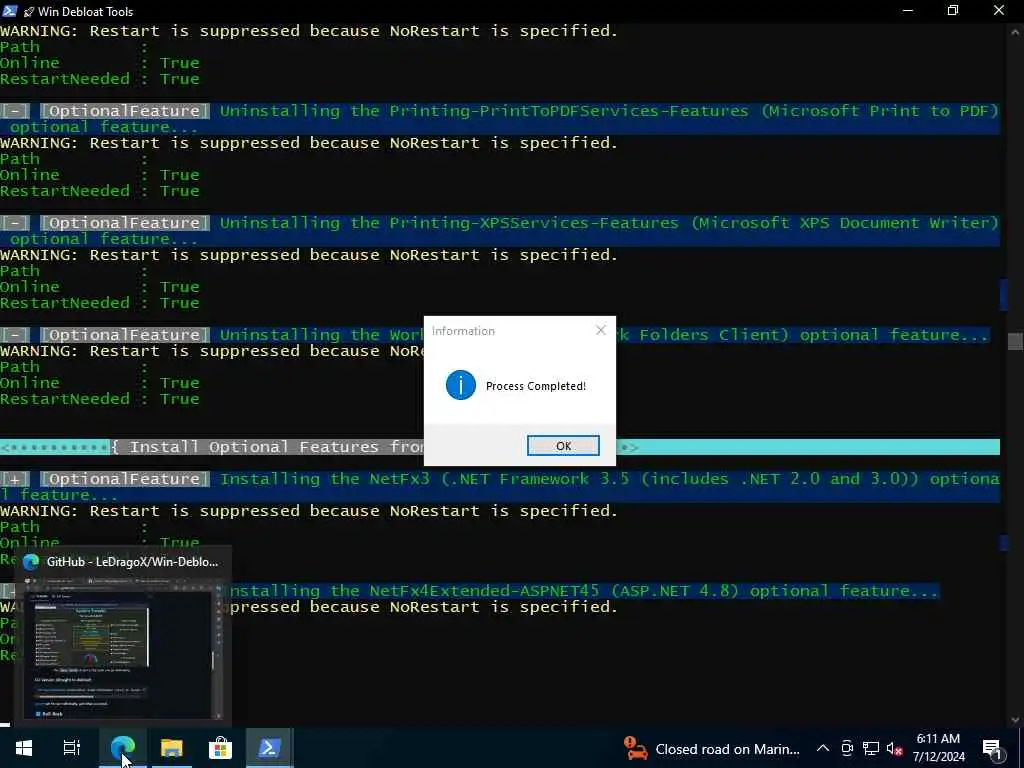Close the Information dialog with its X
The width and height of the screenshot is (1024, 768).
[601, 330]
